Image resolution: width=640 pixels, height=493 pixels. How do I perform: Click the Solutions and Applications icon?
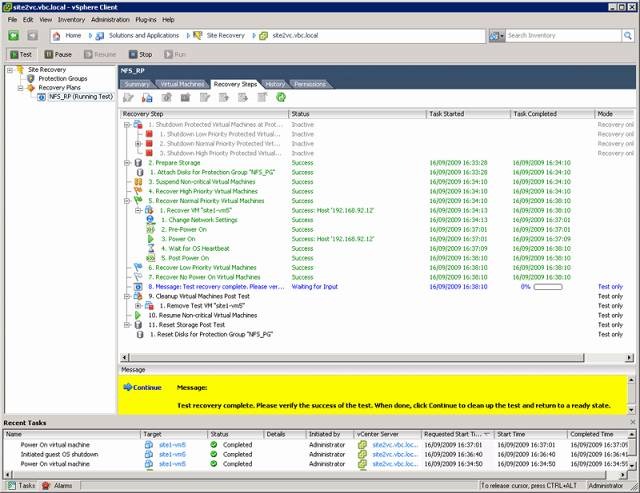(100, 36)
